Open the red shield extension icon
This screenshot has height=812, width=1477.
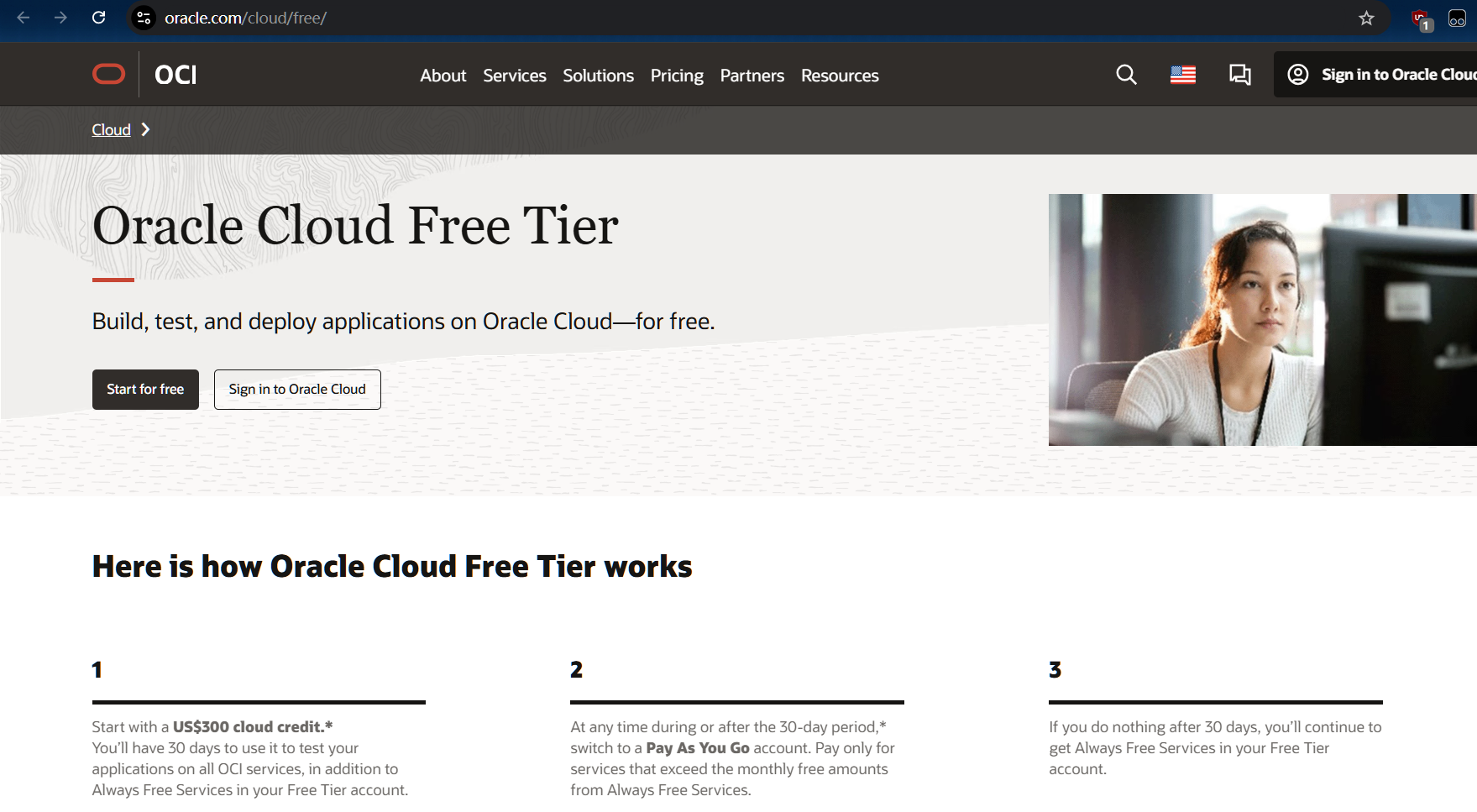pyautogui.click(x=1421, y=18)
